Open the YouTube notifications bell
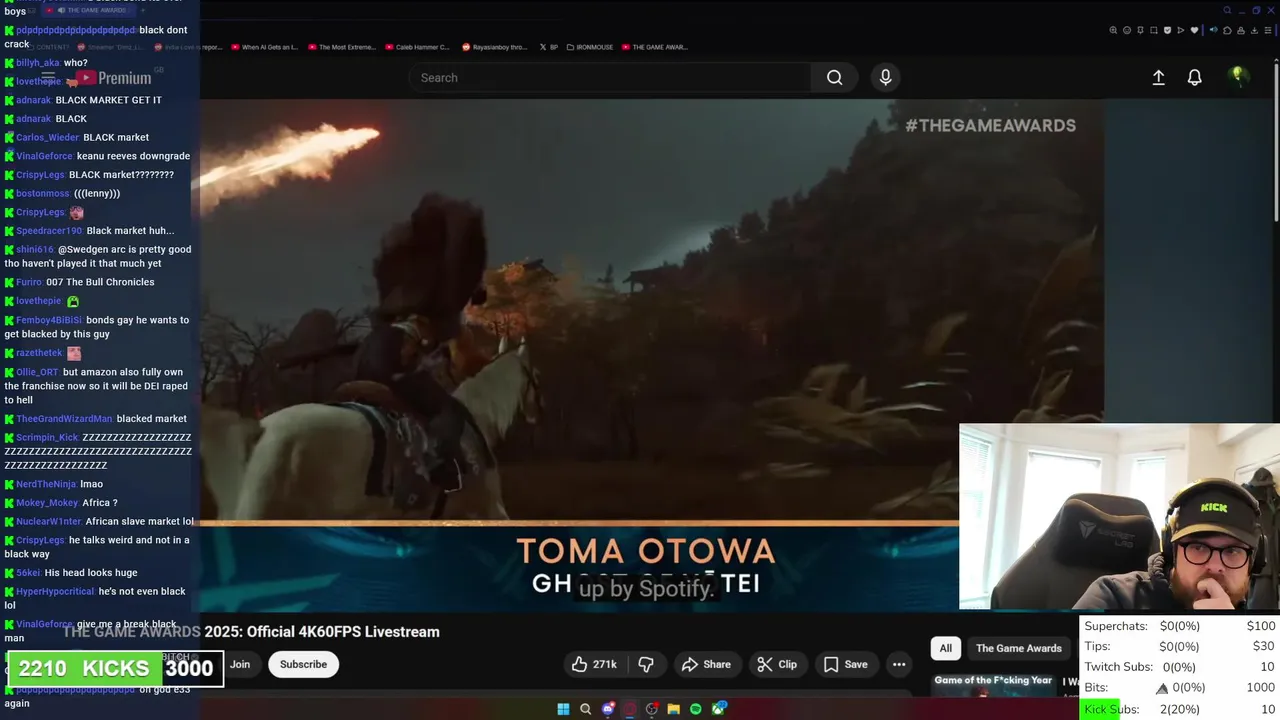This screenshot has height=720, width=1280. point(1194,77)
